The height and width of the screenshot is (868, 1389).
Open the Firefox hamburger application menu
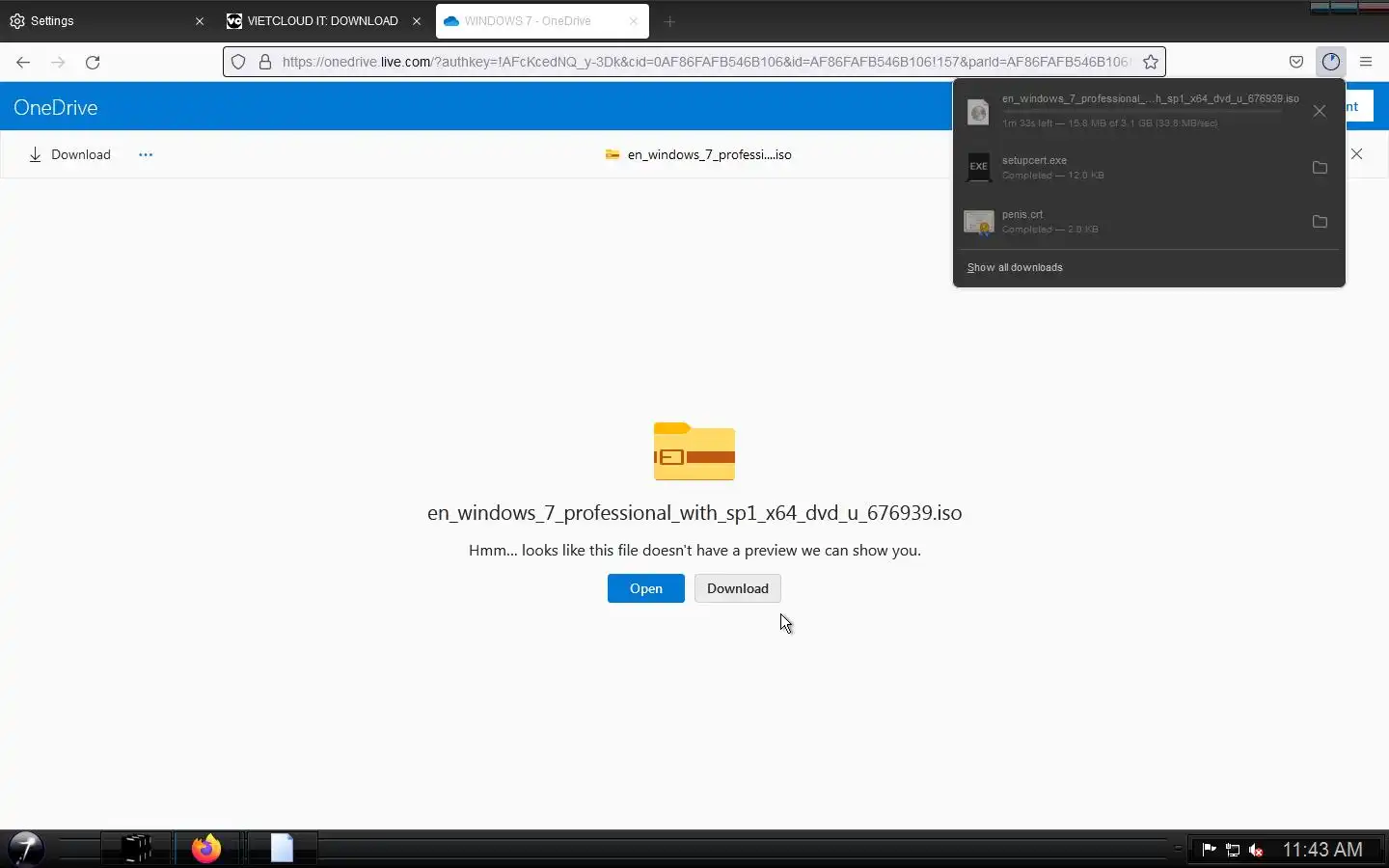click(x=1366, y=62)
